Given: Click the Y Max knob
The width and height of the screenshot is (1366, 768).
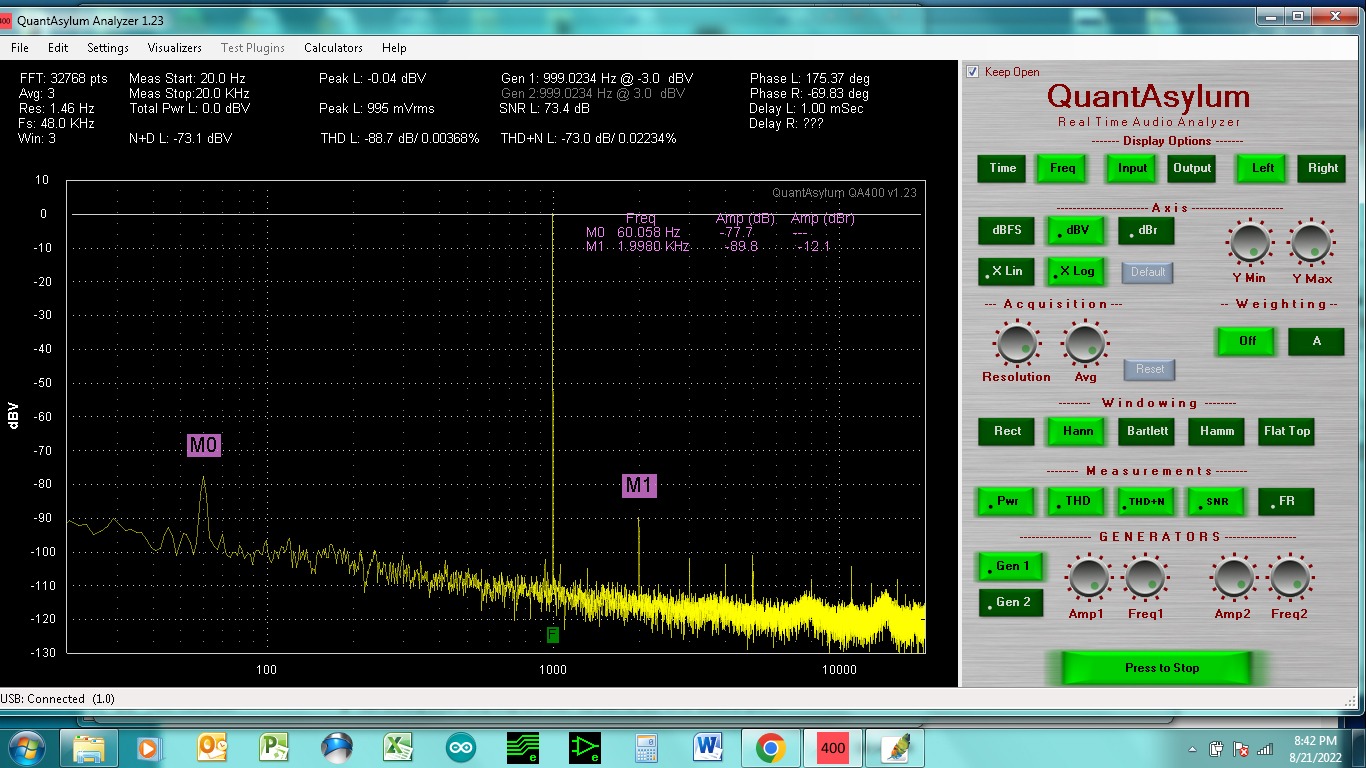Looking at the screenshot, I should tap(1311, 243).
